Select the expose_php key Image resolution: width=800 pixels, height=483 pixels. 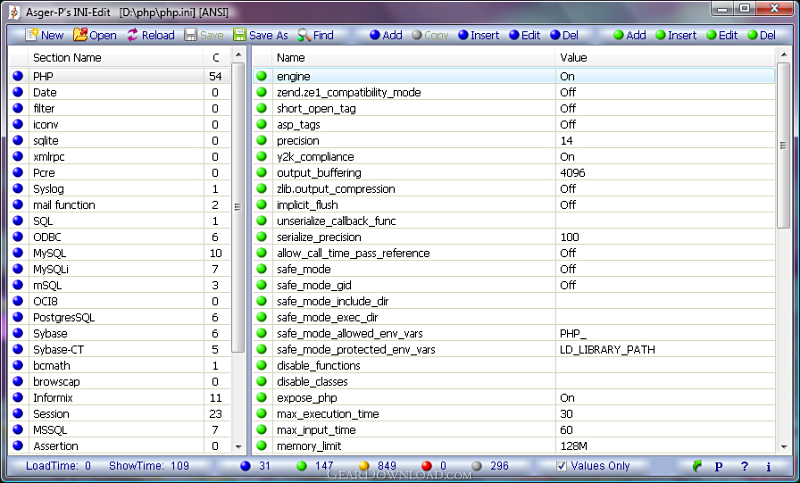coord(514,397)
